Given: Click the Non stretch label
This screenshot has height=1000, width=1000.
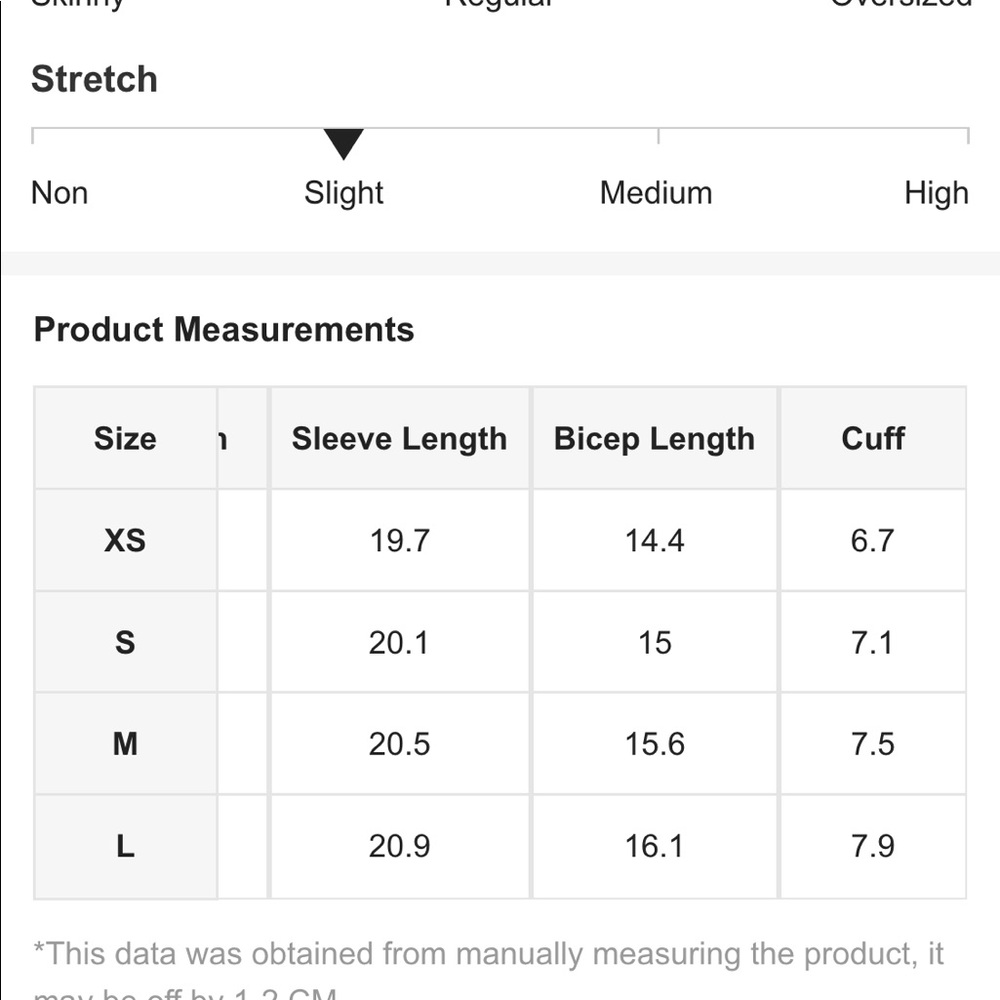Looking at the screenshot, I should pos(59,193).
